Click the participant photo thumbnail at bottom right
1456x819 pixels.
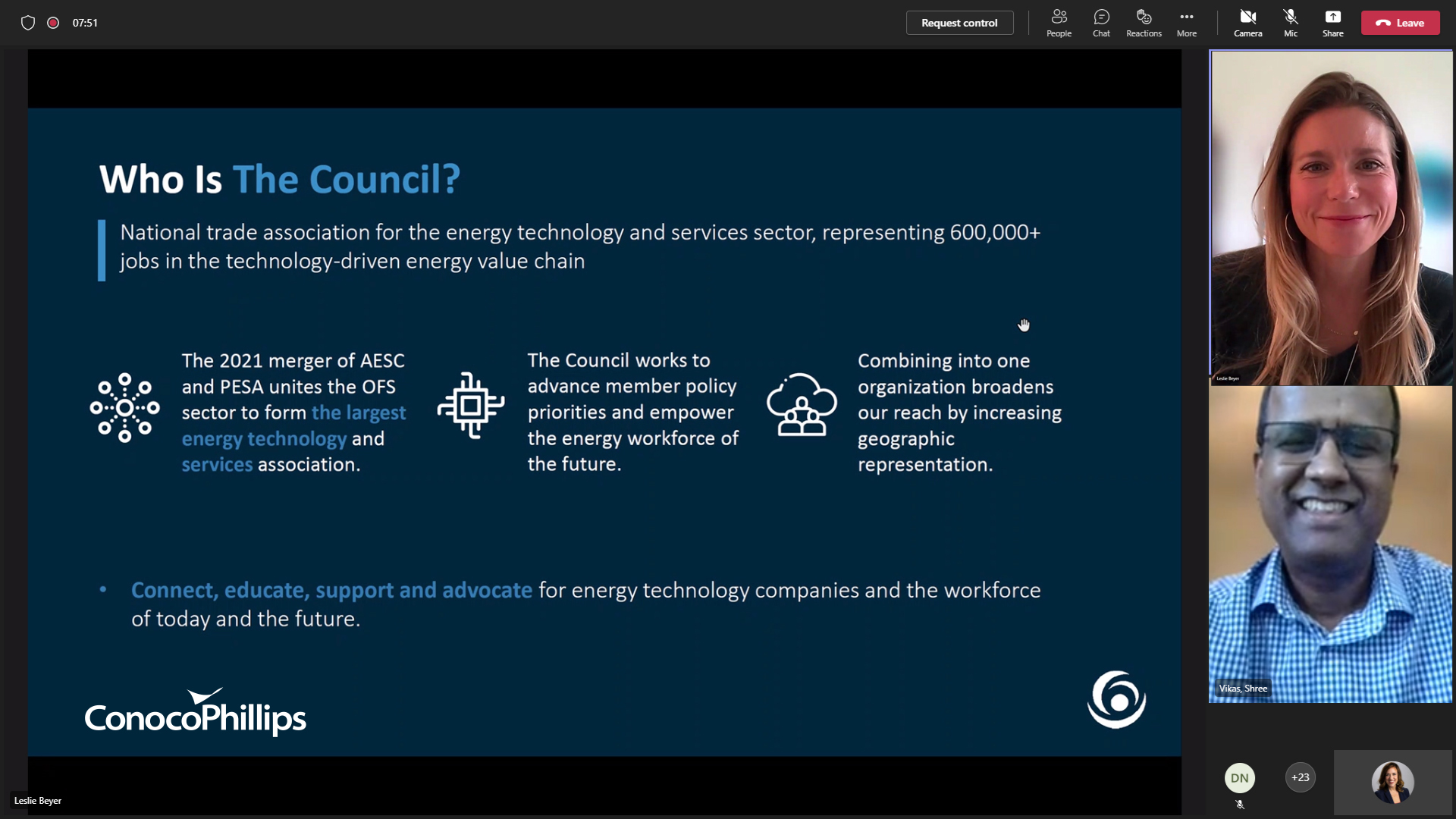1392,783
